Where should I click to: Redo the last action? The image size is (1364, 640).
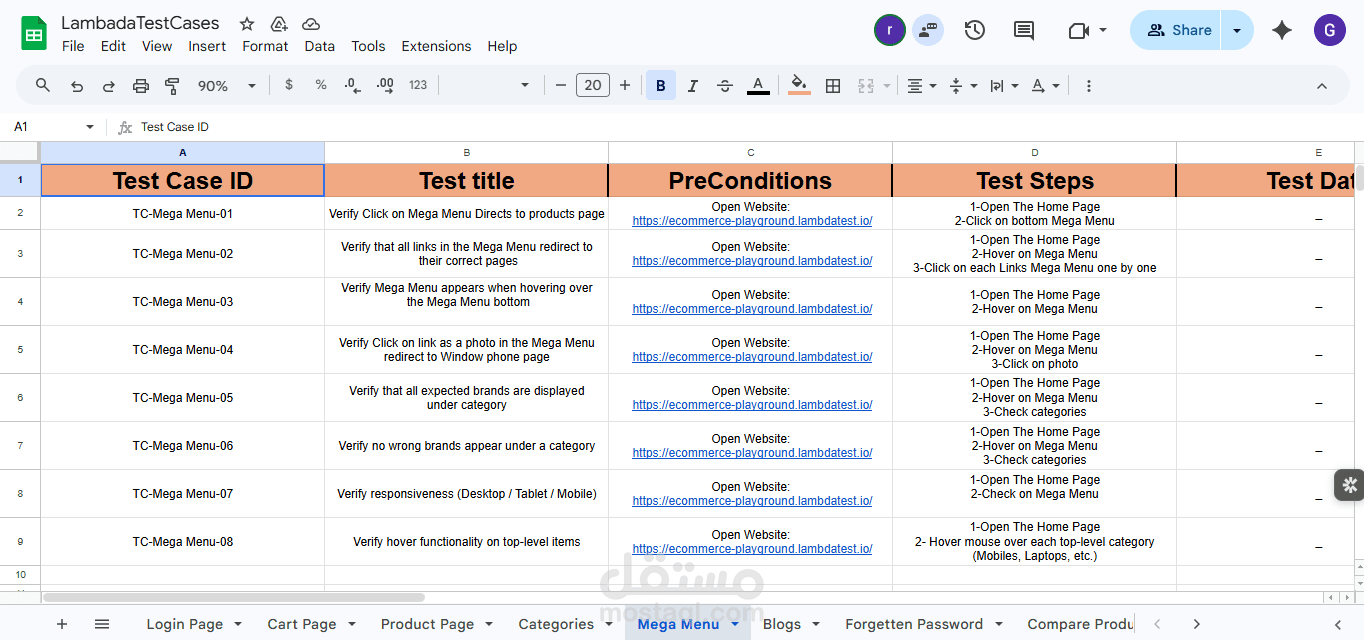tap(109, 86)
